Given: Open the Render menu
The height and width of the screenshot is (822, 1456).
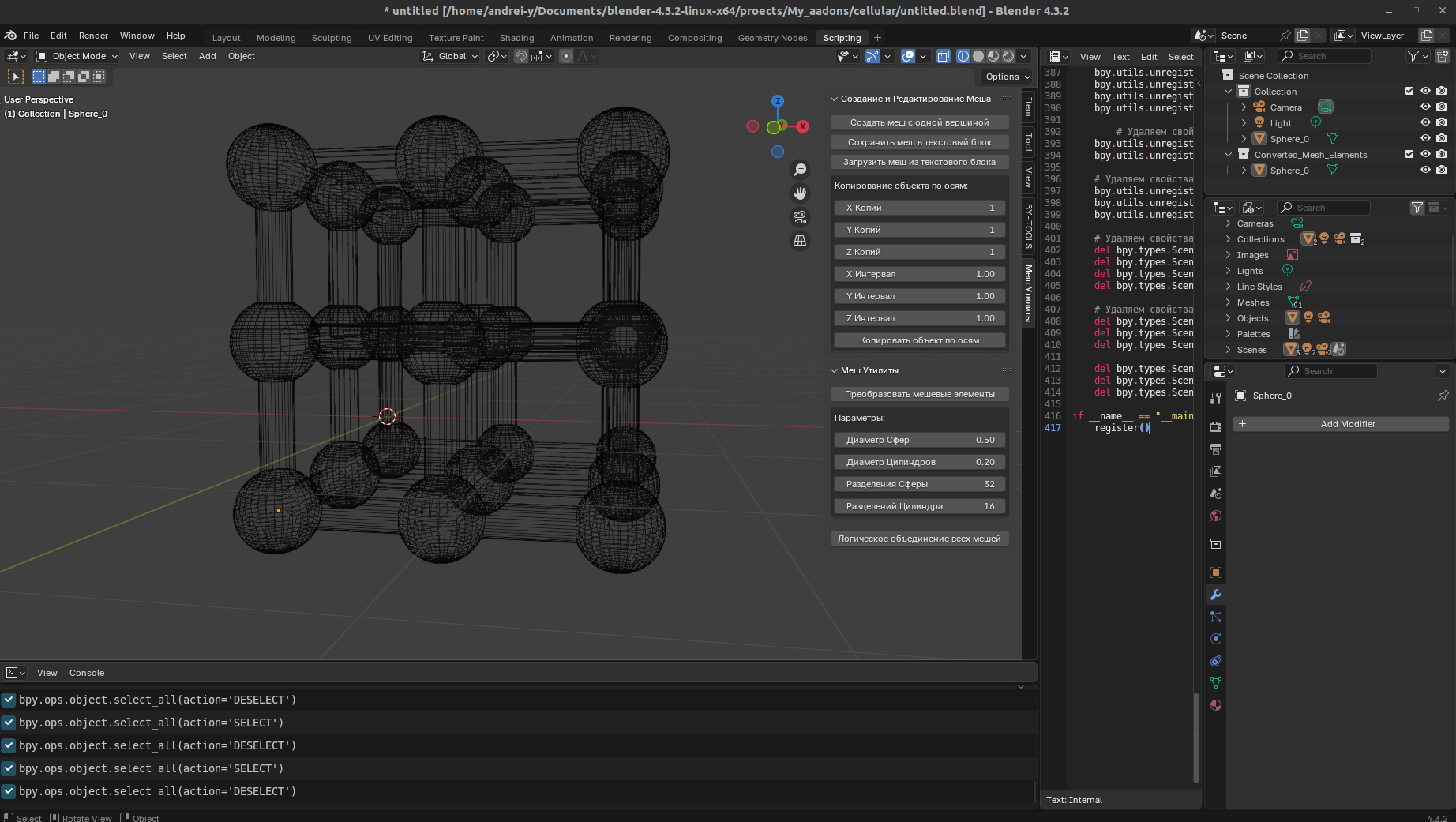Looking at the screenshot, I should [x=93, y=36].
